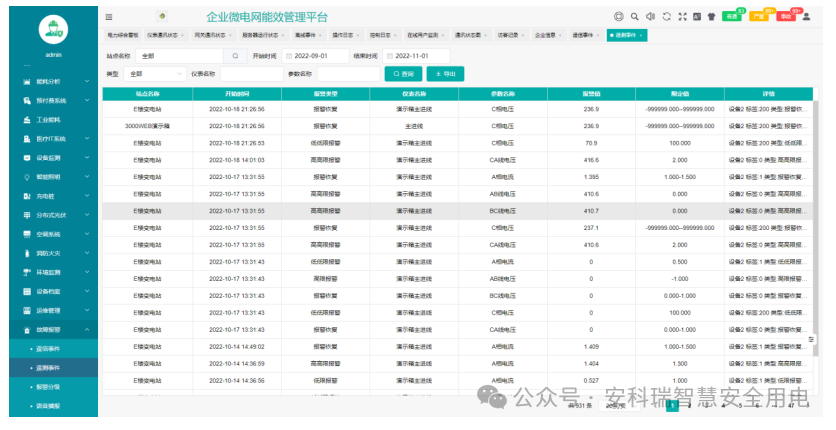Click the 查询 query button

click(x=404, y=74)
